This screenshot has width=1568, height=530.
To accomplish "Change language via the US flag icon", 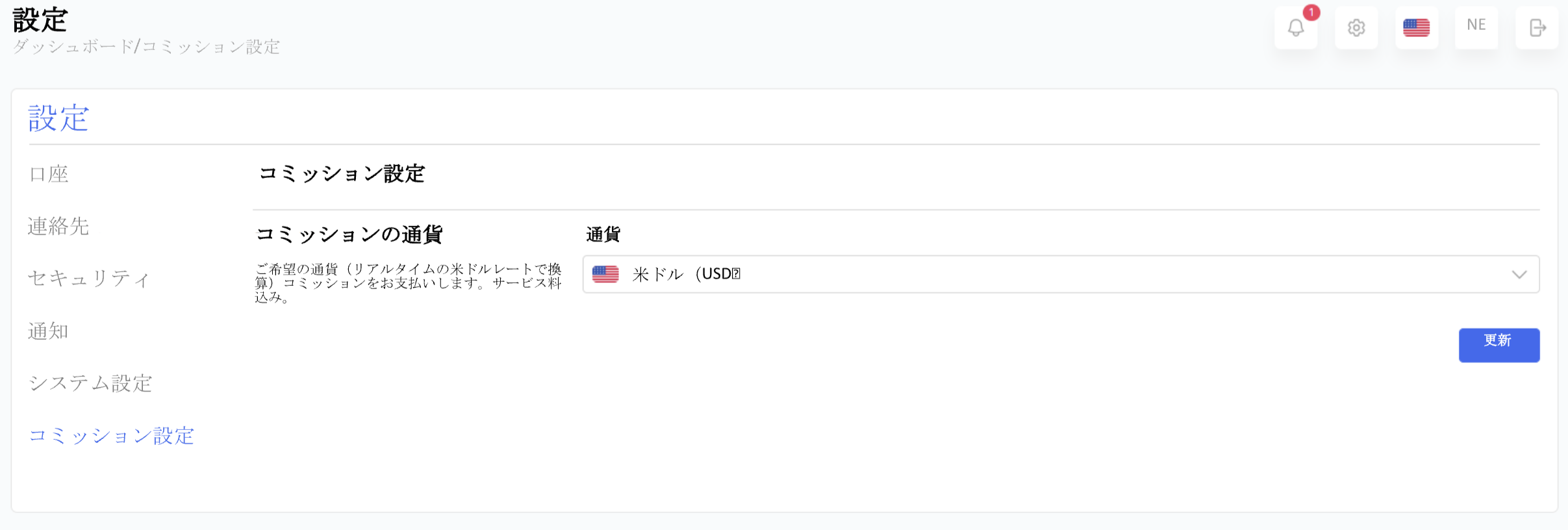I will (1416, 28).
